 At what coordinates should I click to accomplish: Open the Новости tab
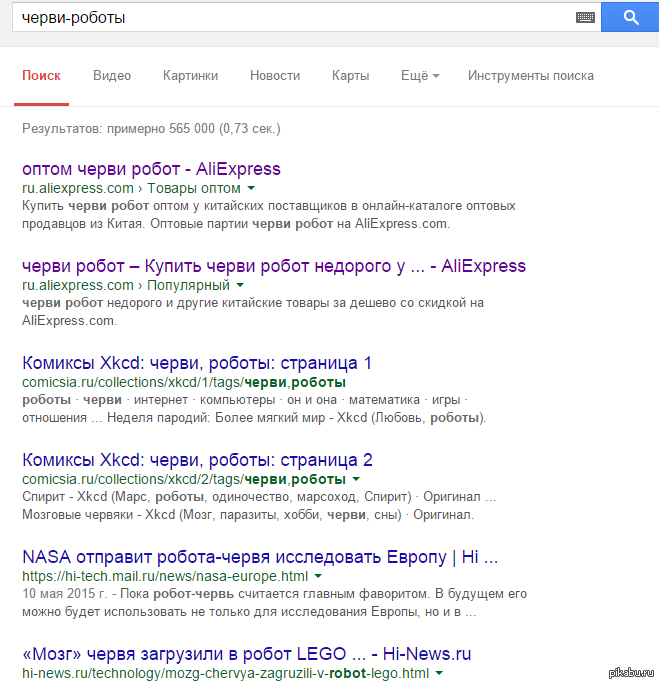point(275,76)
